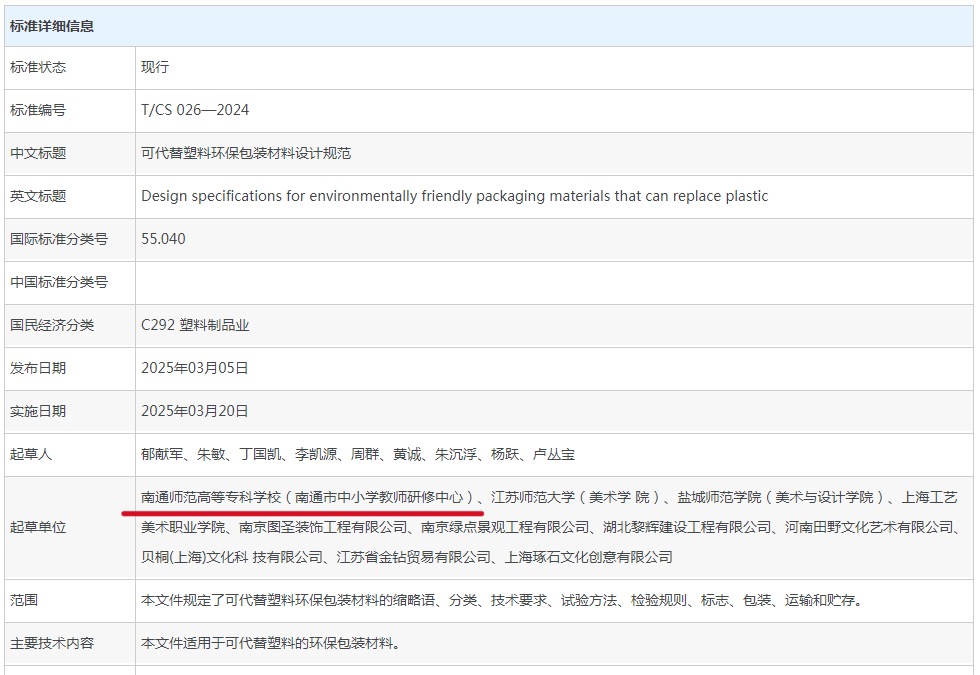This screenshot has height=675, width=980.
Task: Click the drafter names list starting with 郁献军
Action: coord(358,454)
